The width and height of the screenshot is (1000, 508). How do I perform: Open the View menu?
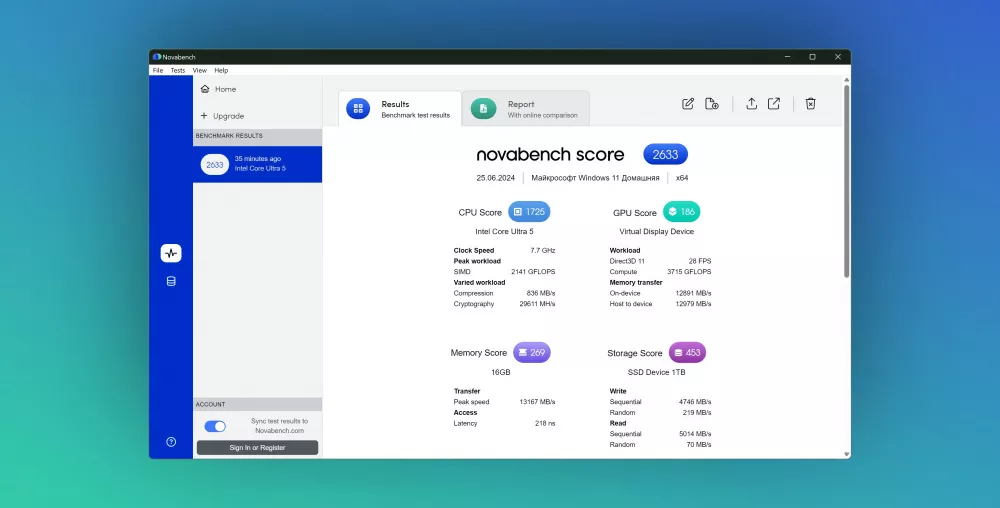click(x=200, y=70)
